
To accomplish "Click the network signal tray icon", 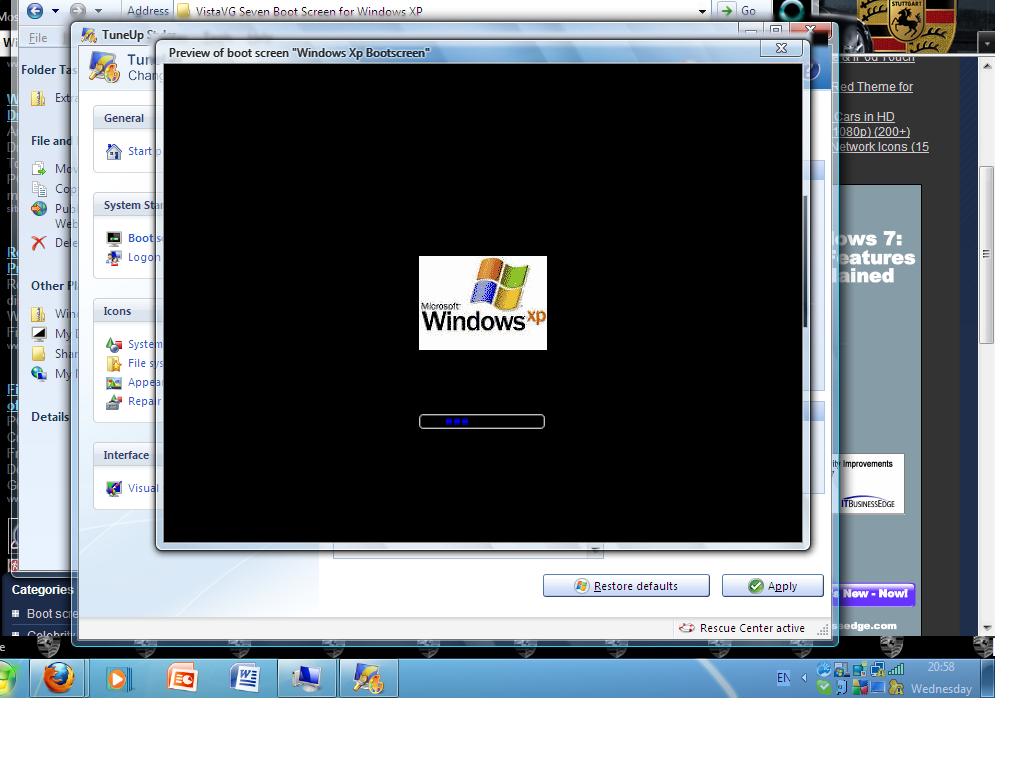I will [x=898, y=668].
